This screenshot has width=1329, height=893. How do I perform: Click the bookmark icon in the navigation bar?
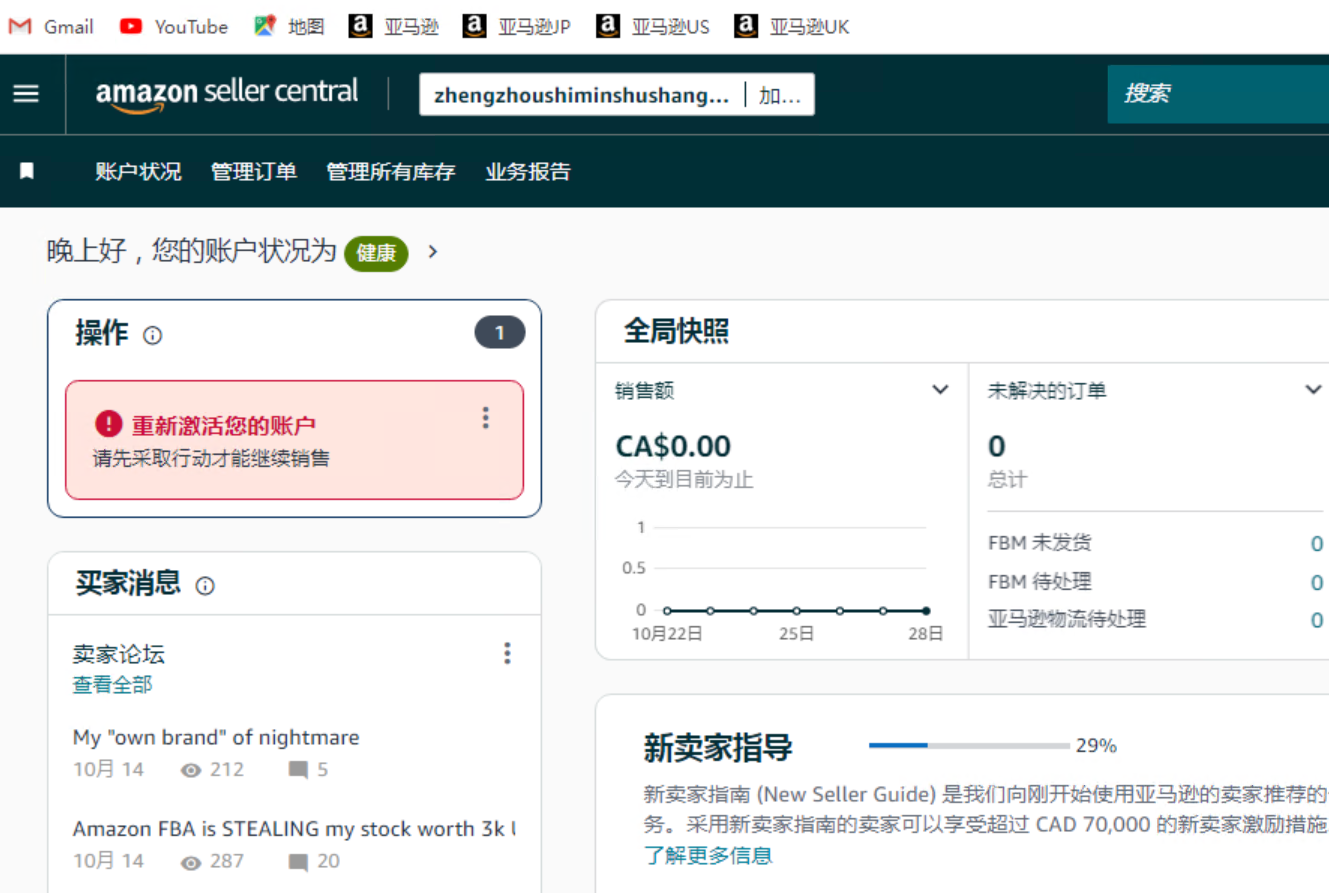click(x=27, y=171)
